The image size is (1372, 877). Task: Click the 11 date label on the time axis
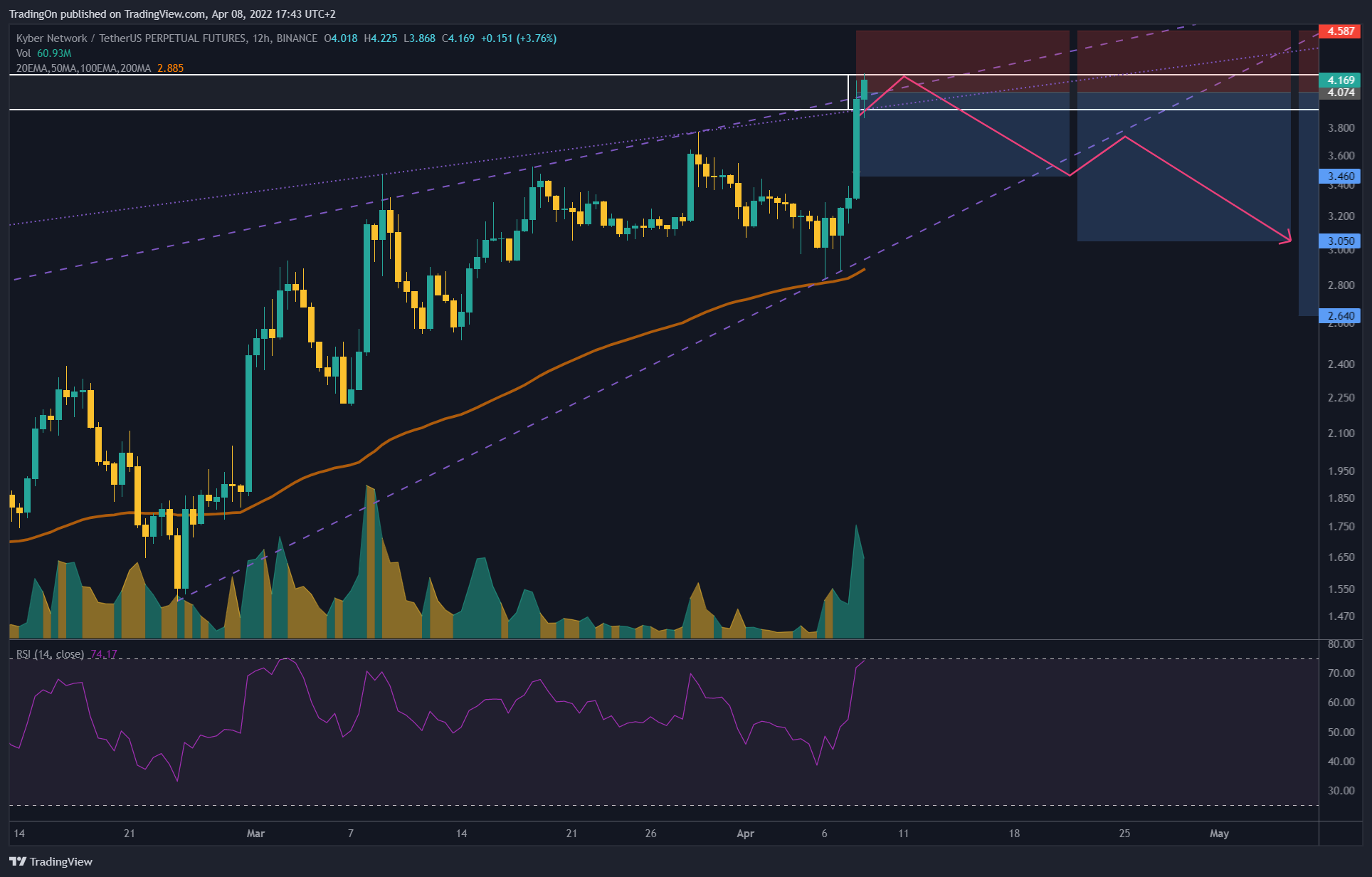click(x=903, y=834)
